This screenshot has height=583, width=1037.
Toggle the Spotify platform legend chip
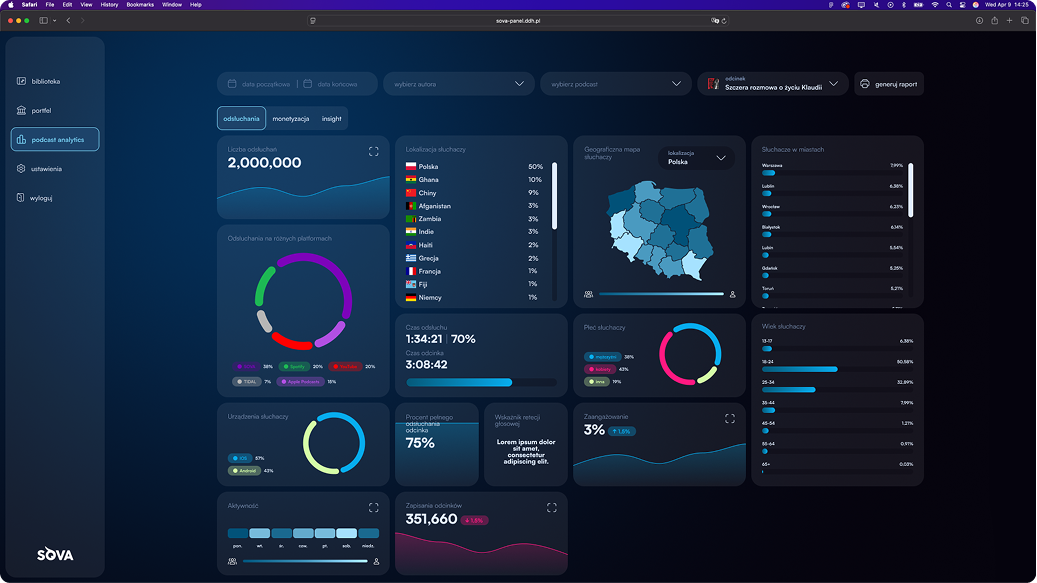tap(294, 367)
